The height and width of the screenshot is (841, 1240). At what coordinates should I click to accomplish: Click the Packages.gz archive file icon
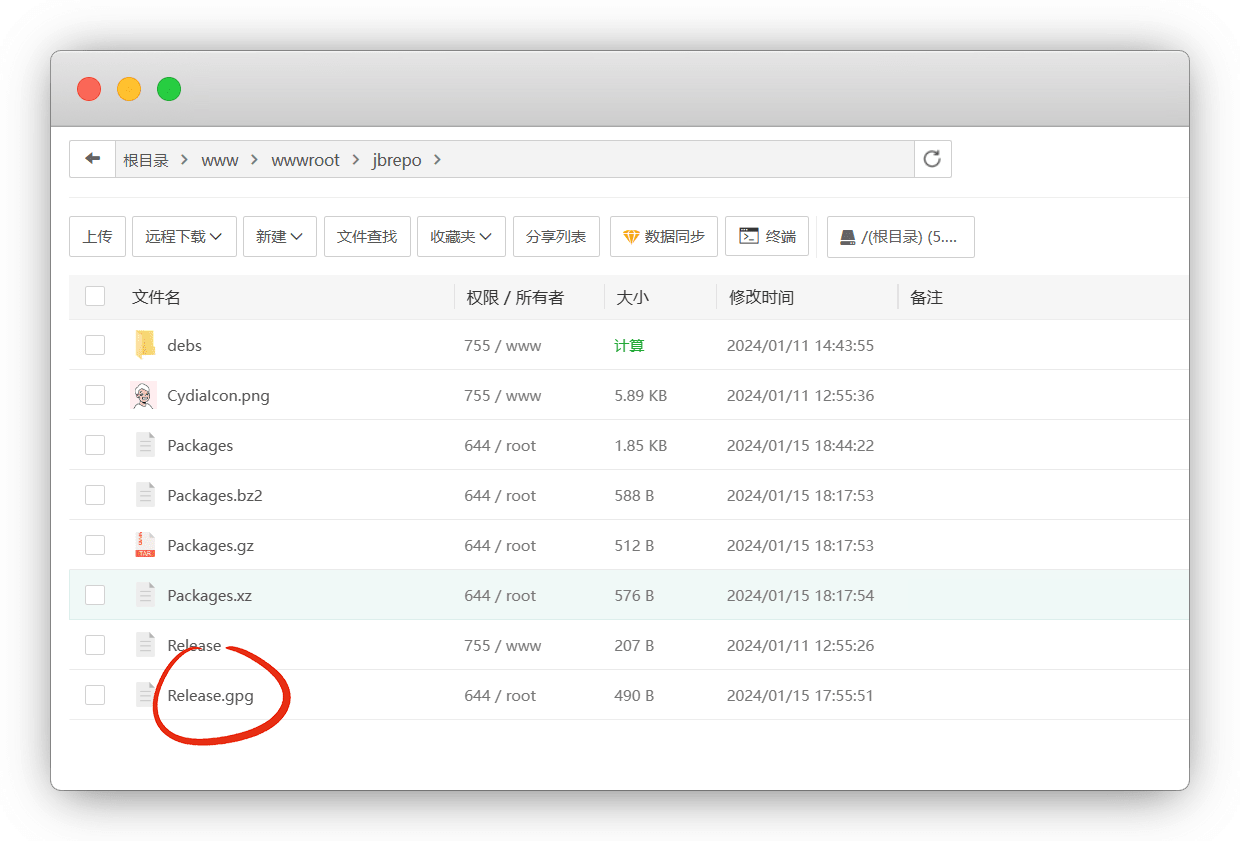(x=145, y=545)
